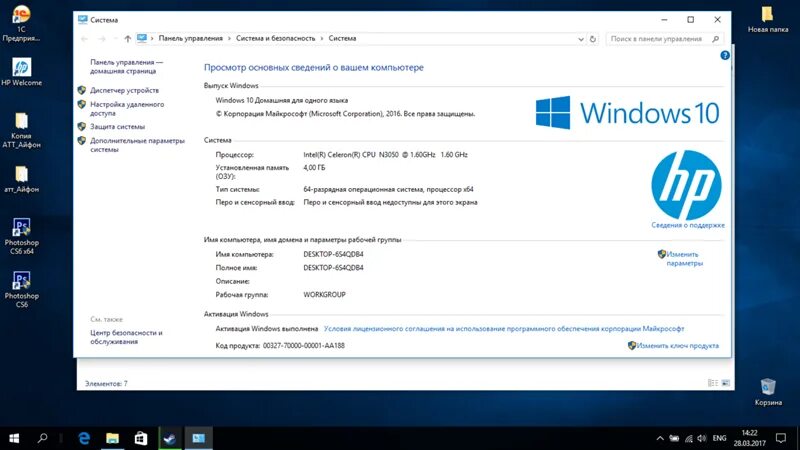Select Photoshop CS6 desktop shortcut
Viewport: 800px width, 450px height.
click(21, 289)
